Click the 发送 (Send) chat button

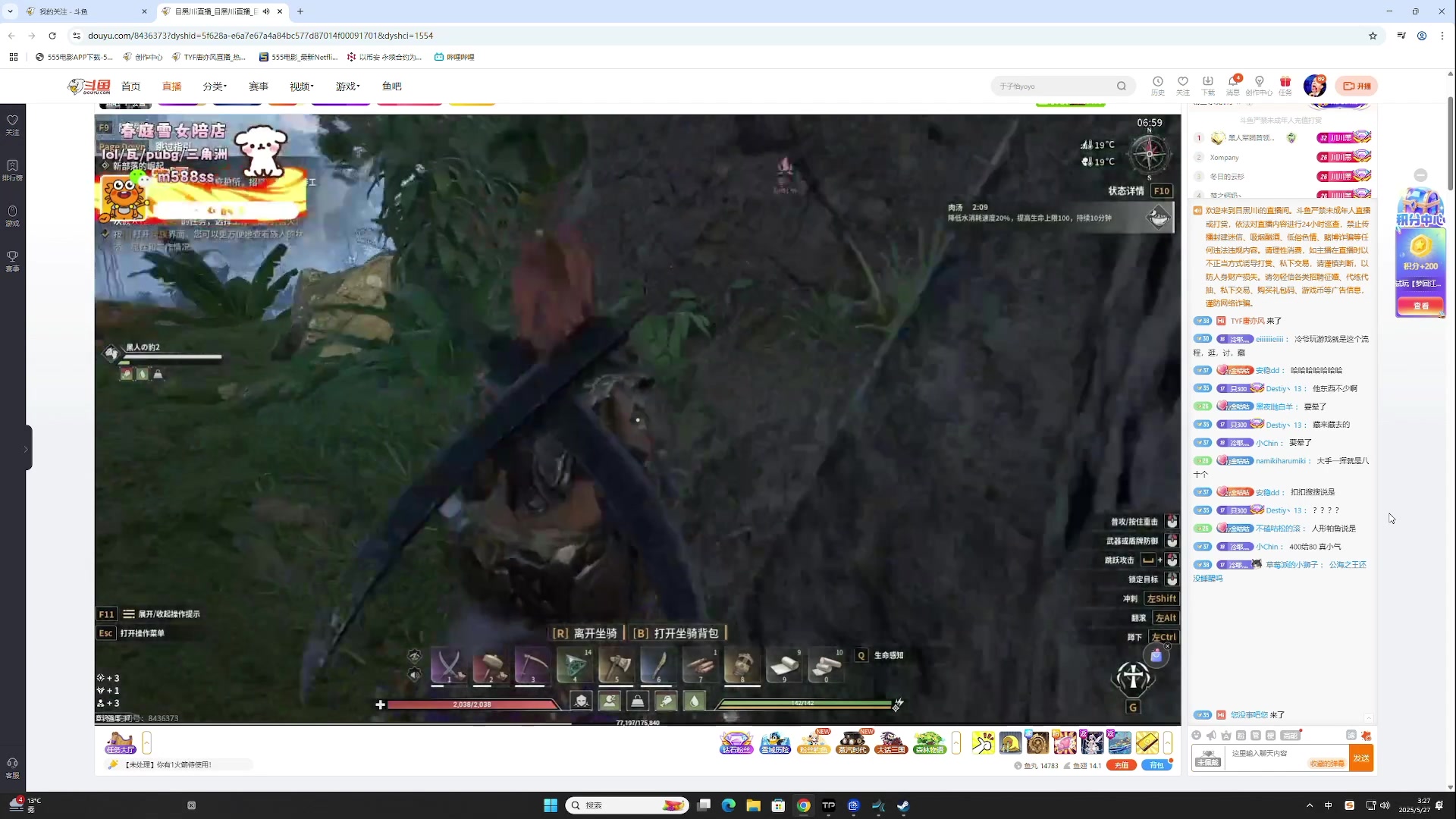click(x=1361, y=758)
